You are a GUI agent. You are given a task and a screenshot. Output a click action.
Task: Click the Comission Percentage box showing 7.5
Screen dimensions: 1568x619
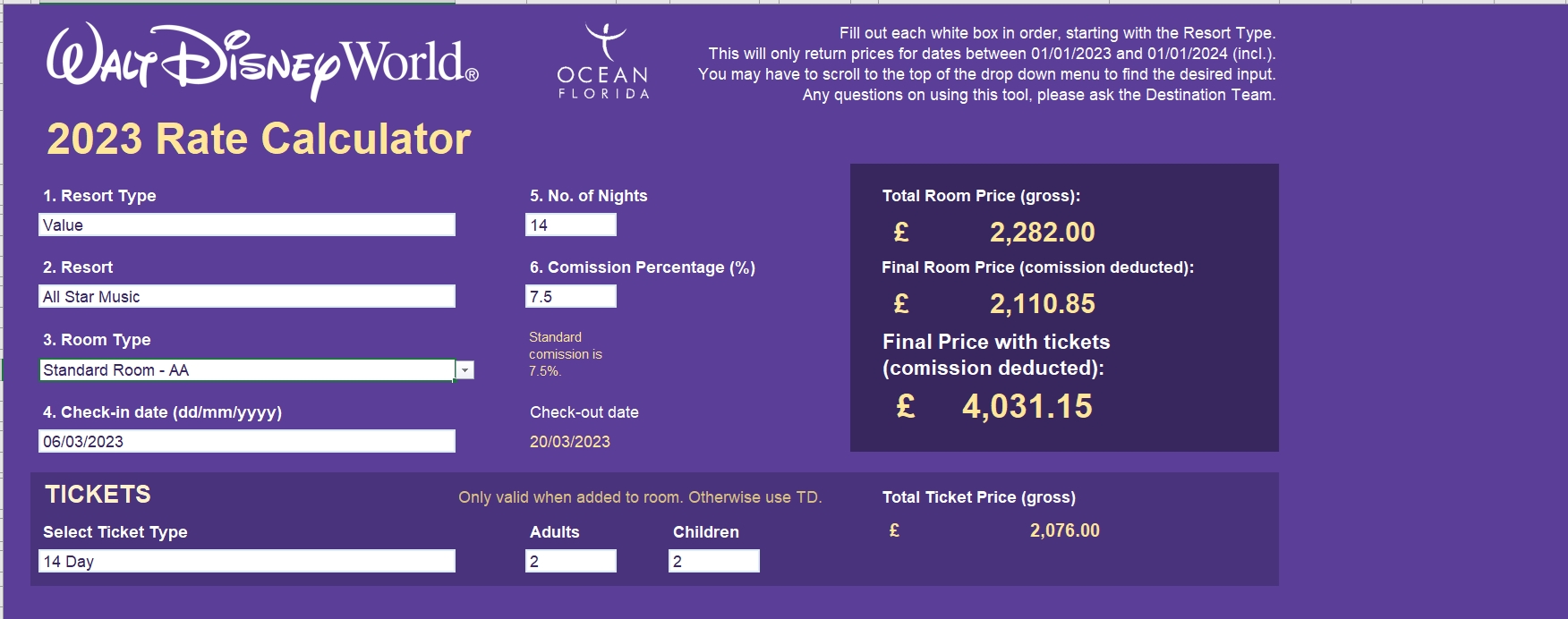(570, 297)
